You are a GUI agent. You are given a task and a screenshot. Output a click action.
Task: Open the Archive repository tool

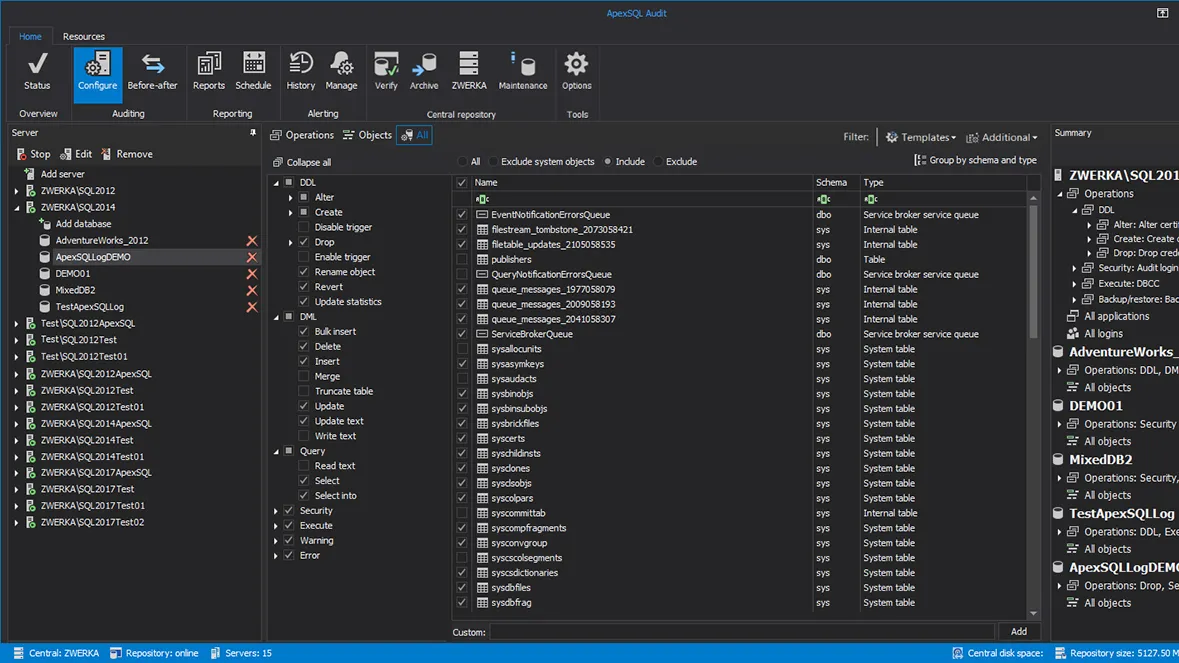424,72
